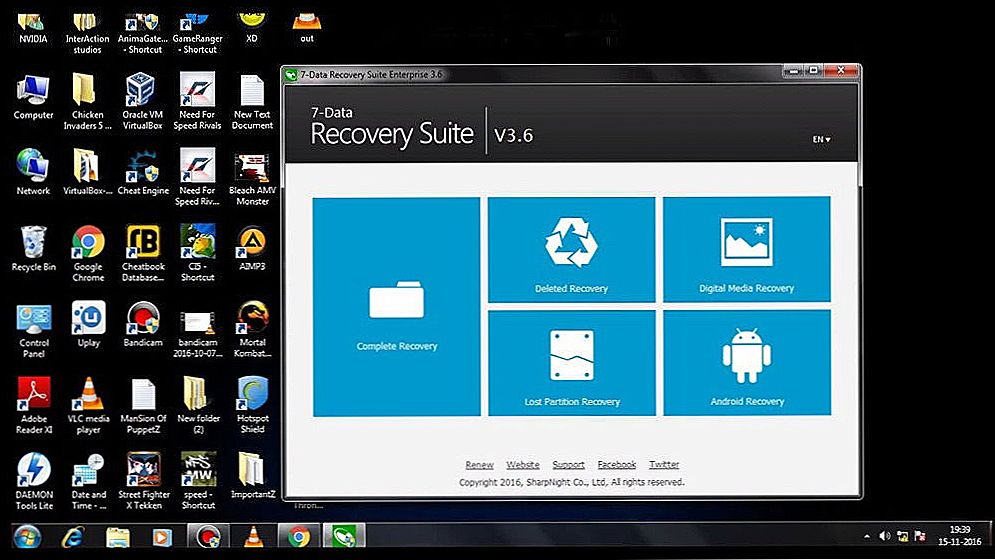Viewport: 995px width, 560px height.
Task: Select the Deleted Recovery tile
Action: pyautogui.click(x=571, y=250)
